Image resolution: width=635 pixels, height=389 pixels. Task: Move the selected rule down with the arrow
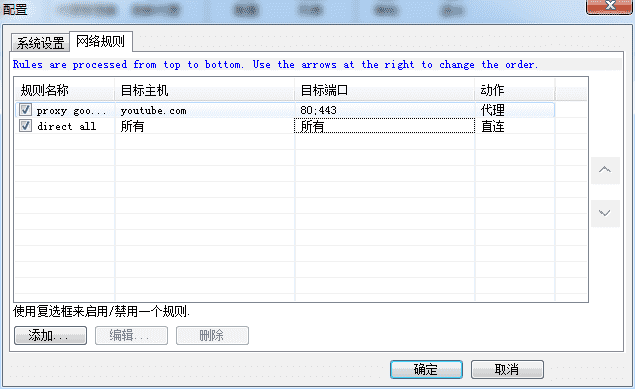605,213
